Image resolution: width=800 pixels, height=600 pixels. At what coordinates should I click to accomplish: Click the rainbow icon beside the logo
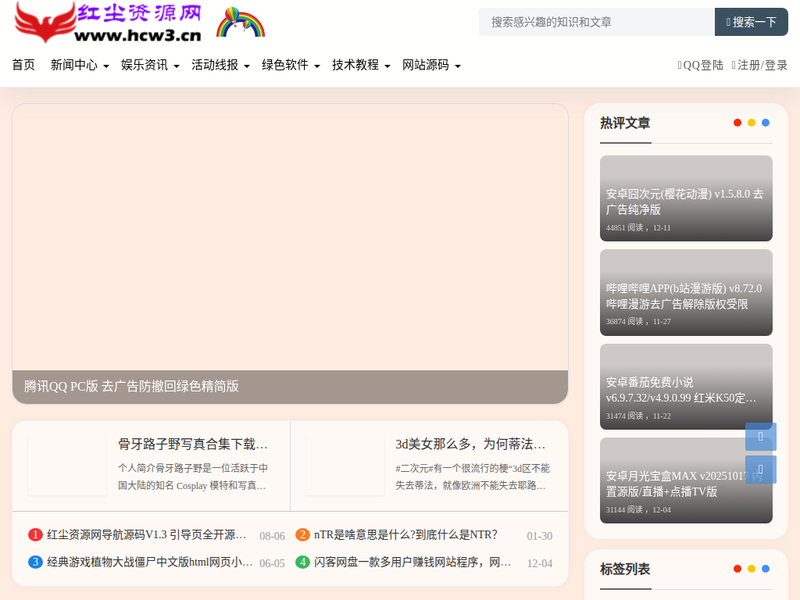(239, 22)
